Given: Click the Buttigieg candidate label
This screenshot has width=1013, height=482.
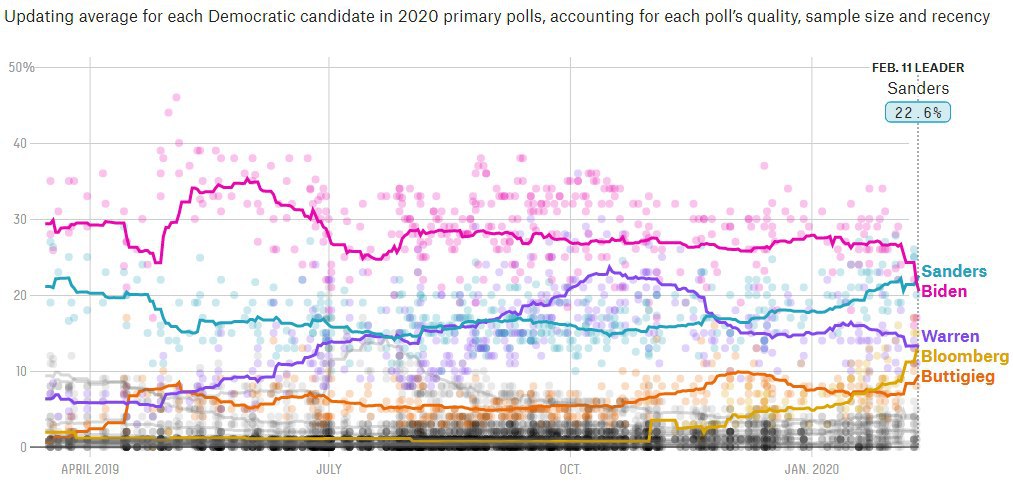Looking at the screenshot, I should (x=964, y=376).
